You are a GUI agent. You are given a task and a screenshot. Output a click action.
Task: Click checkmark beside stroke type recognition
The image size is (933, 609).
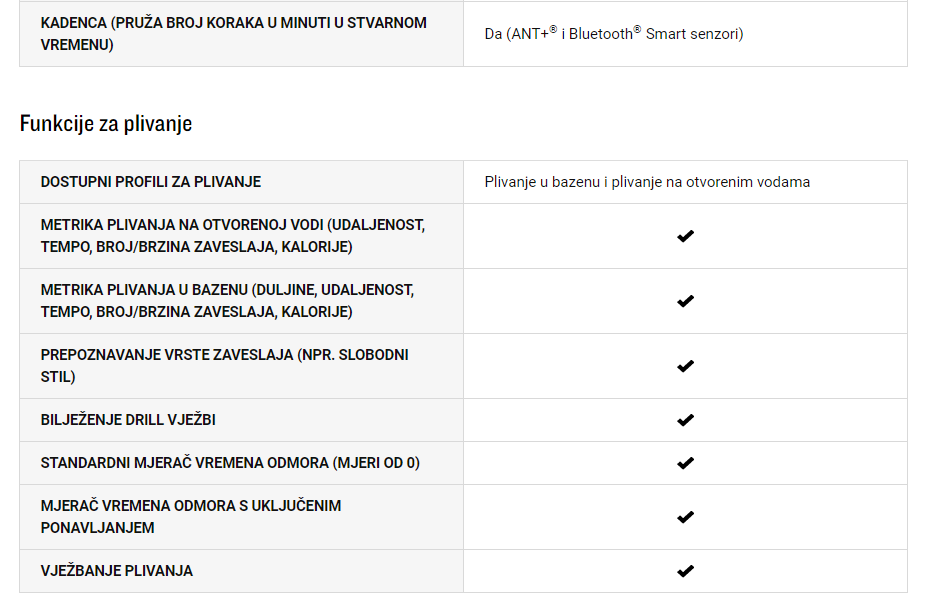coord(685,366)
